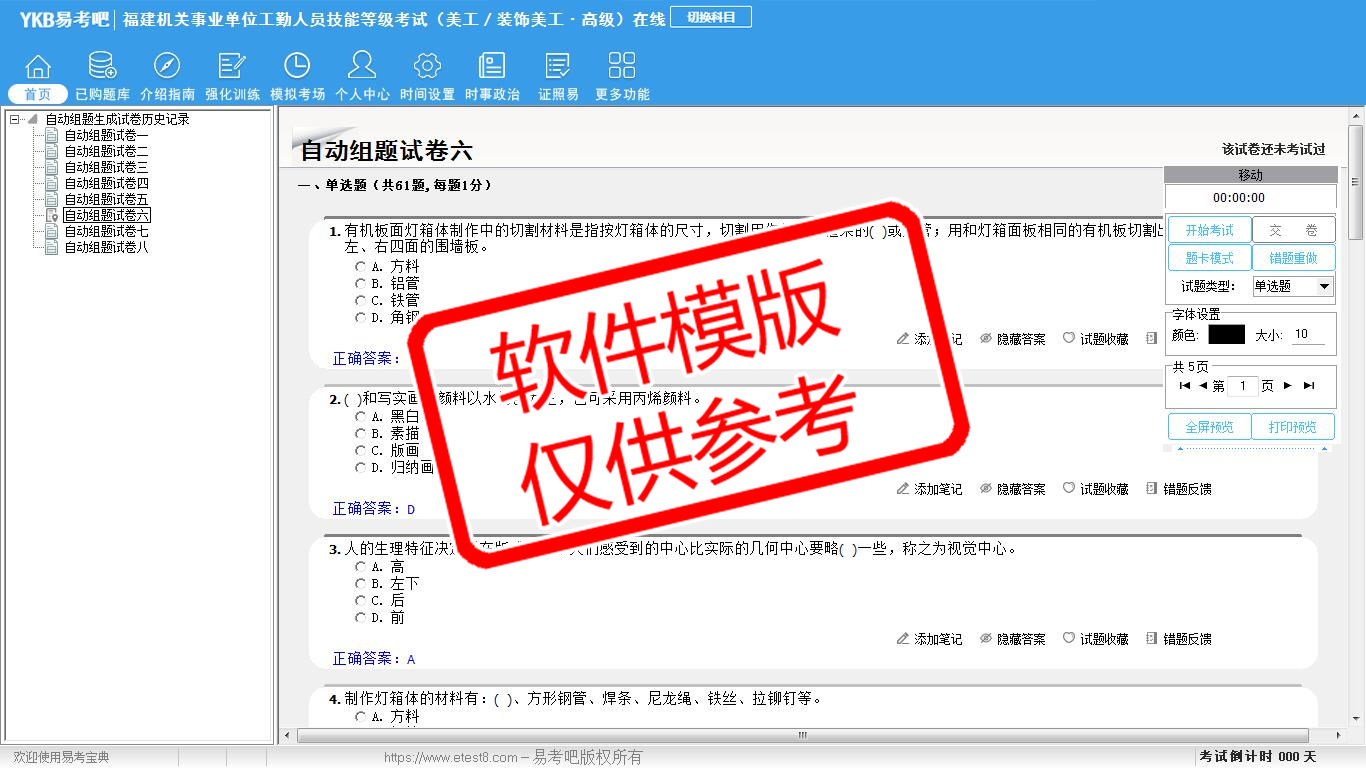Click the 全屏预览 button
The image size is (1366, 768).
(x=1210, y=427)
